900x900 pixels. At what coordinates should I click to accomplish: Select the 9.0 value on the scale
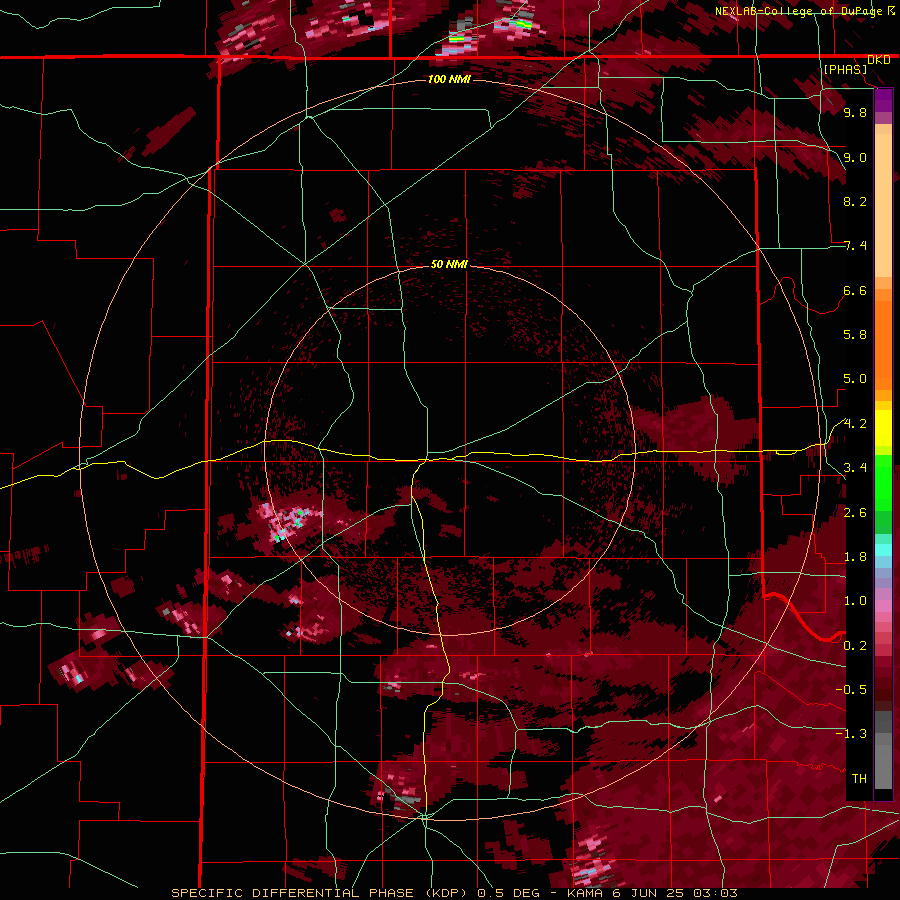click(x=855, y=157)
